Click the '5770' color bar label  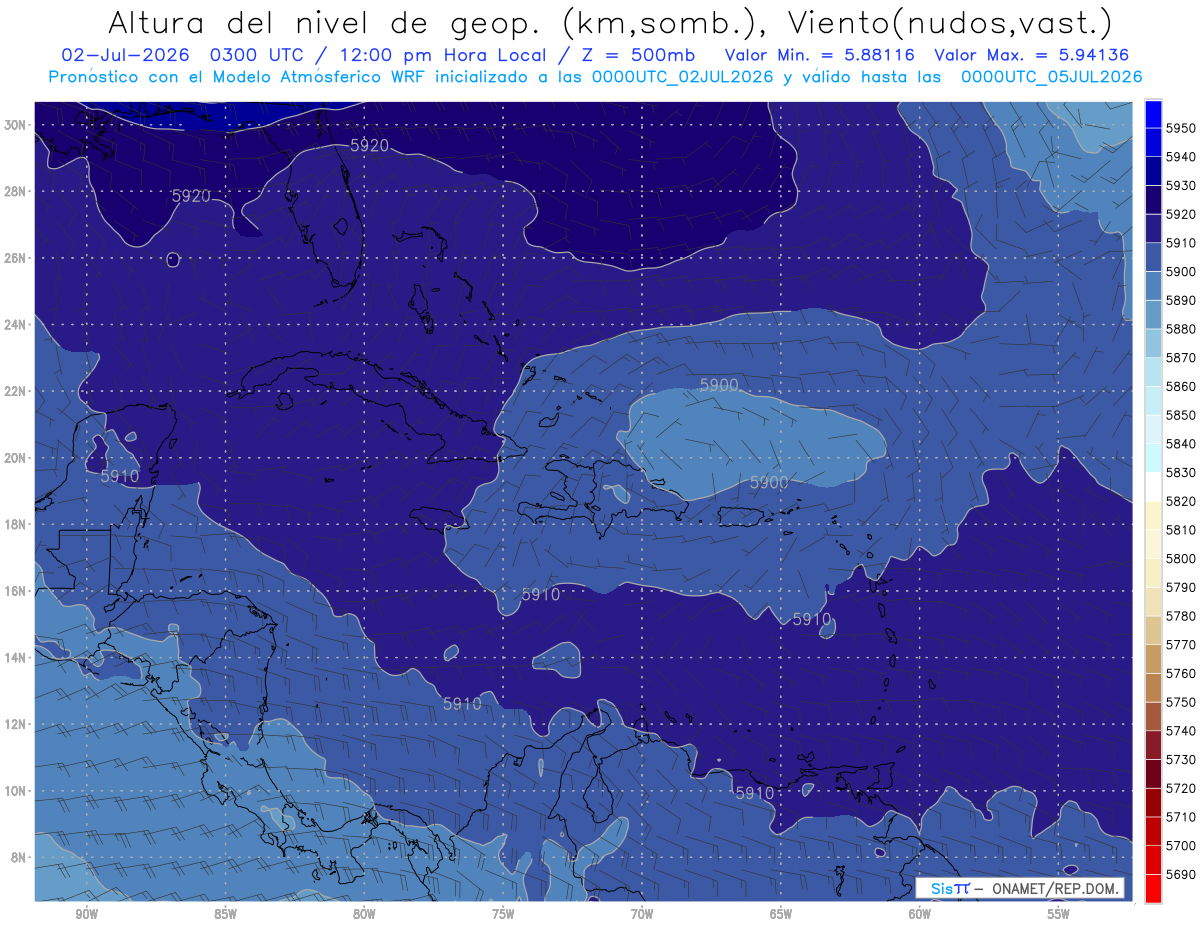click(x=1181, y=645)
